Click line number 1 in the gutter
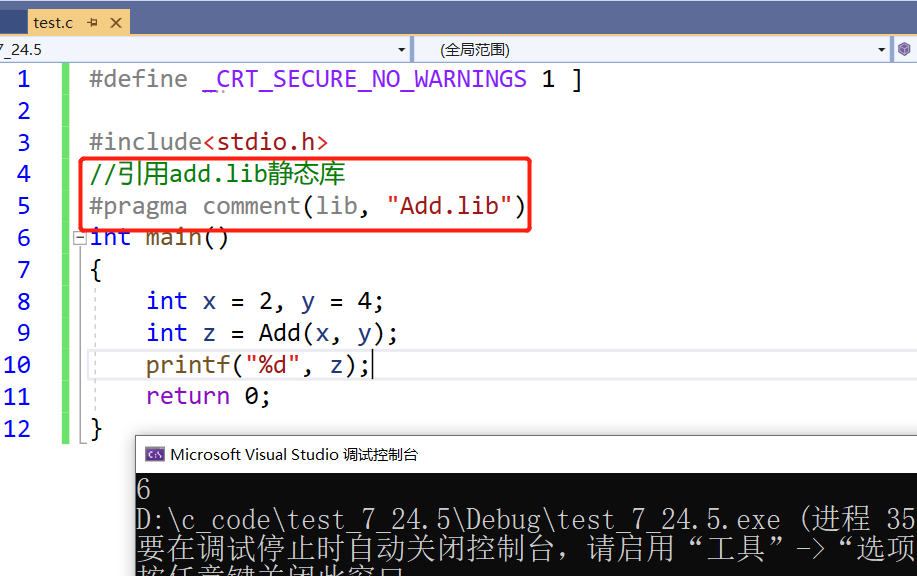This screenshot has height=576, width=917. pyautogui.click(x=23, y=79)
